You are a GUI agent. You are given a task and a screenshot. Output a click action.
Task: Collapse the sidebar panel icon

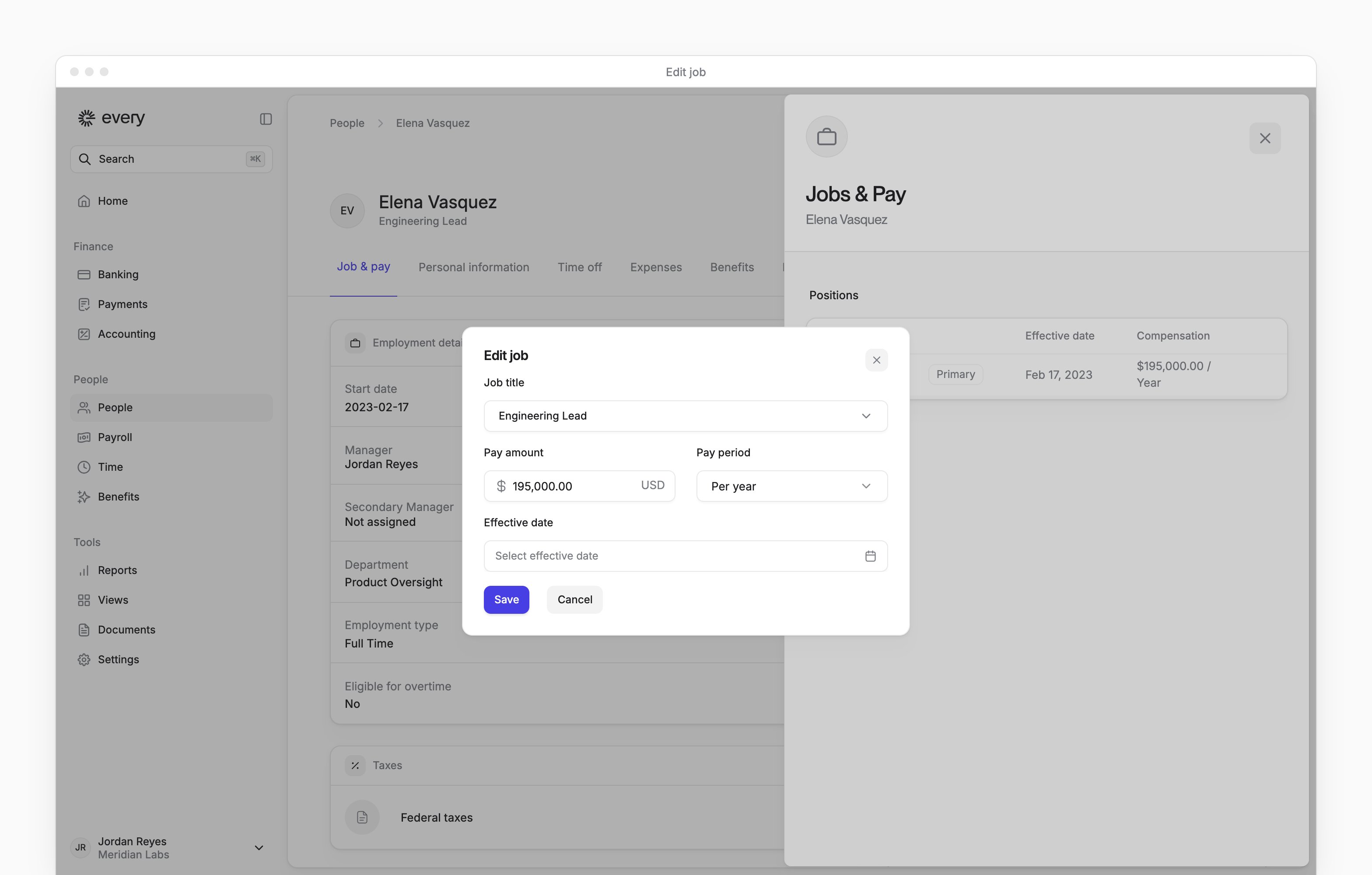[x=266, y=119]
